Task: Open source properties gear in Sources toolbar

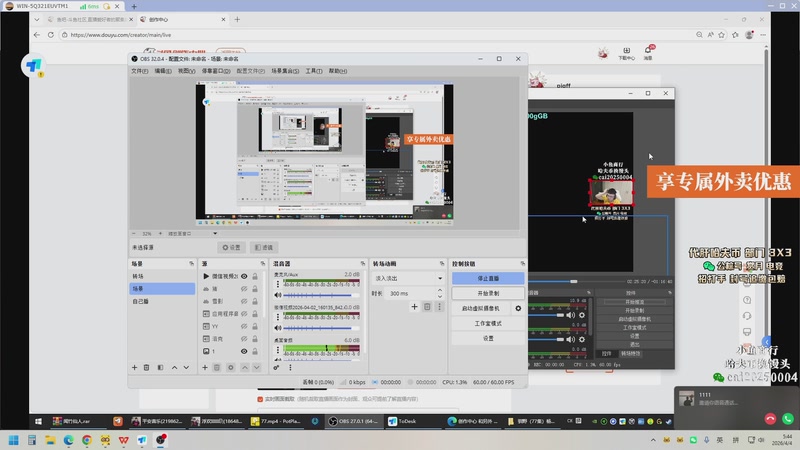Action: point(231,368)
